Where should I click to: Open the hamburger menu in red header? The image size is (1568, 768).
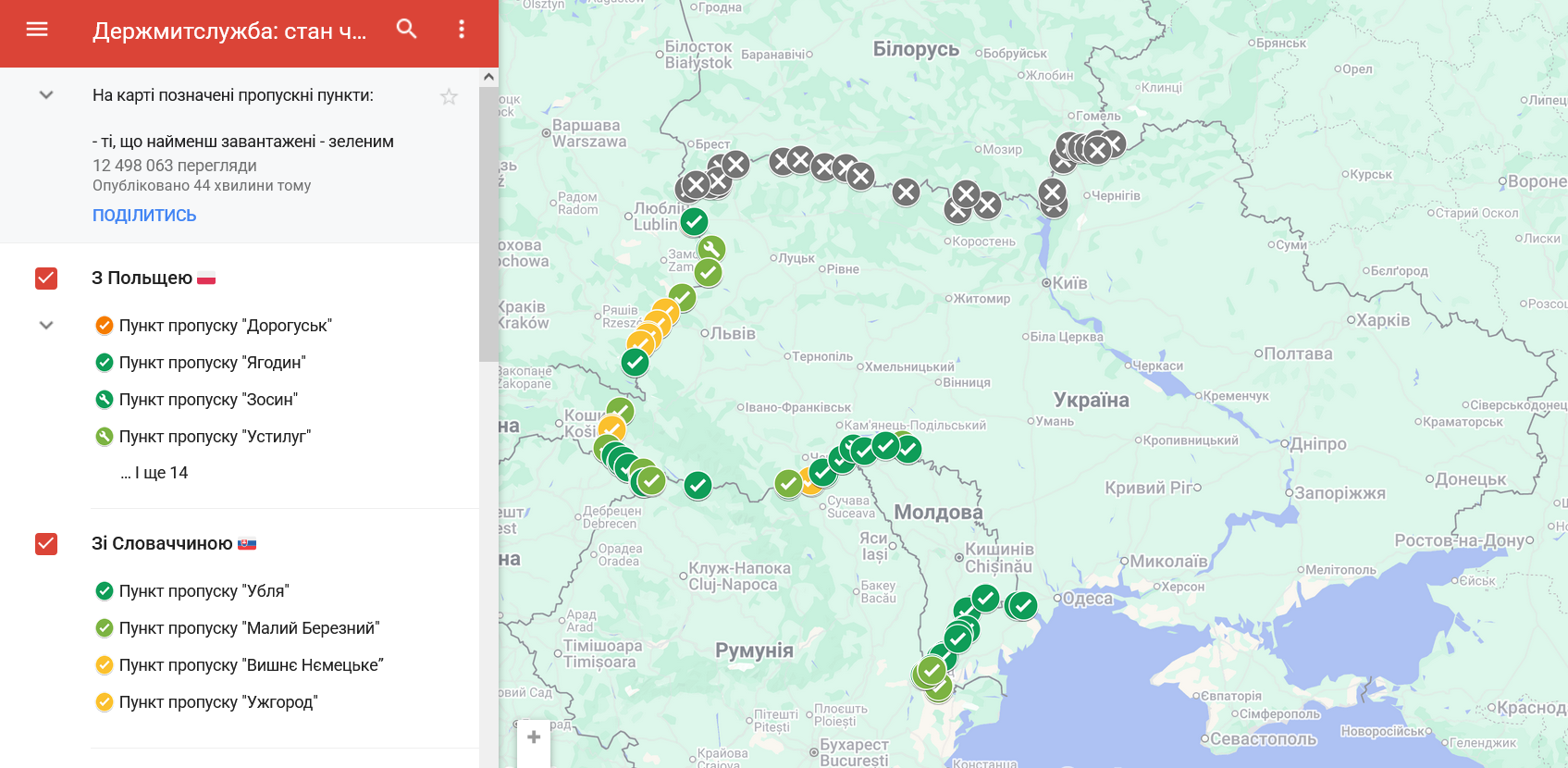(x=37, y=30)
